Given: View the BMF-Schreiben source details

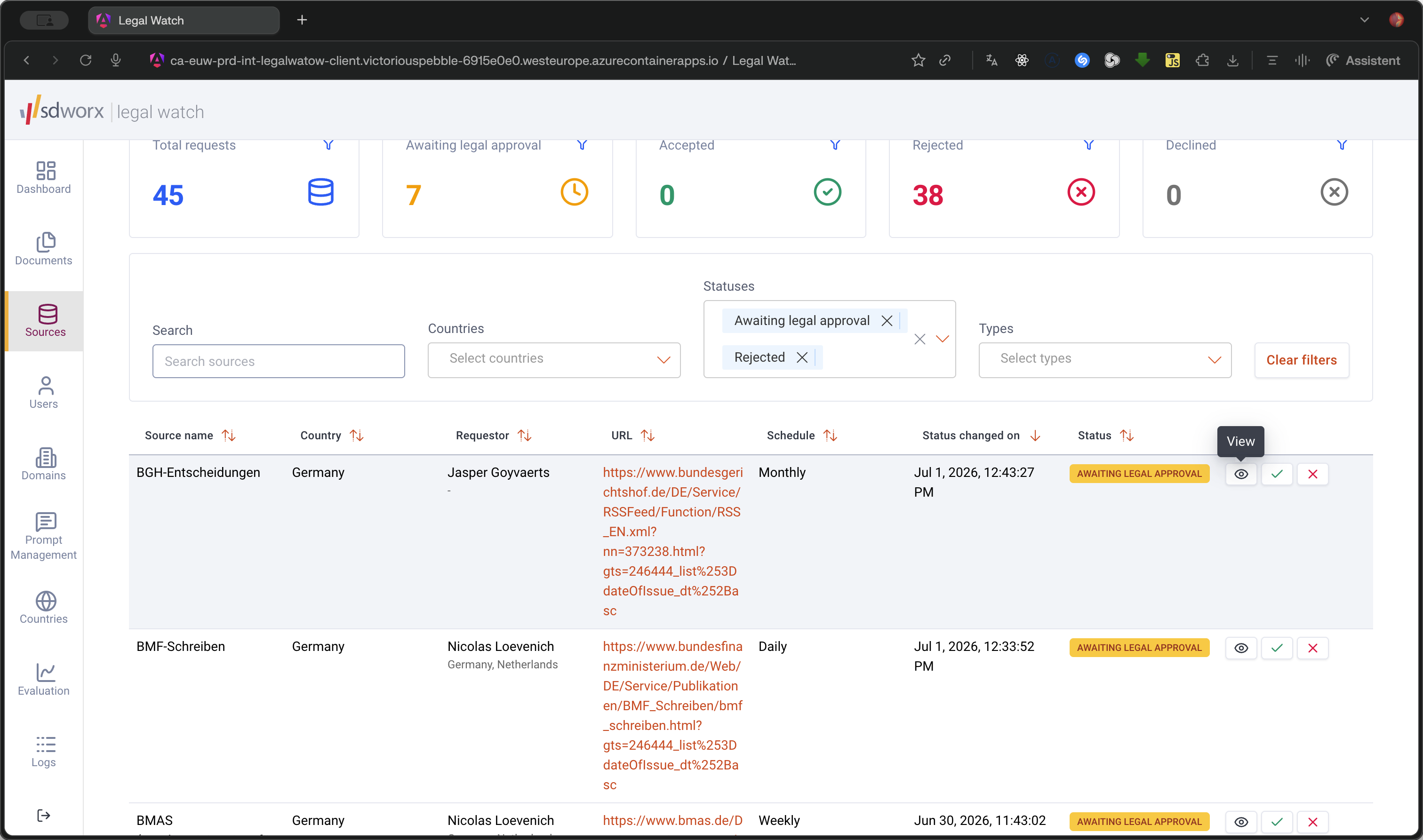Looking at the screenshot, I should point(1241,648).
